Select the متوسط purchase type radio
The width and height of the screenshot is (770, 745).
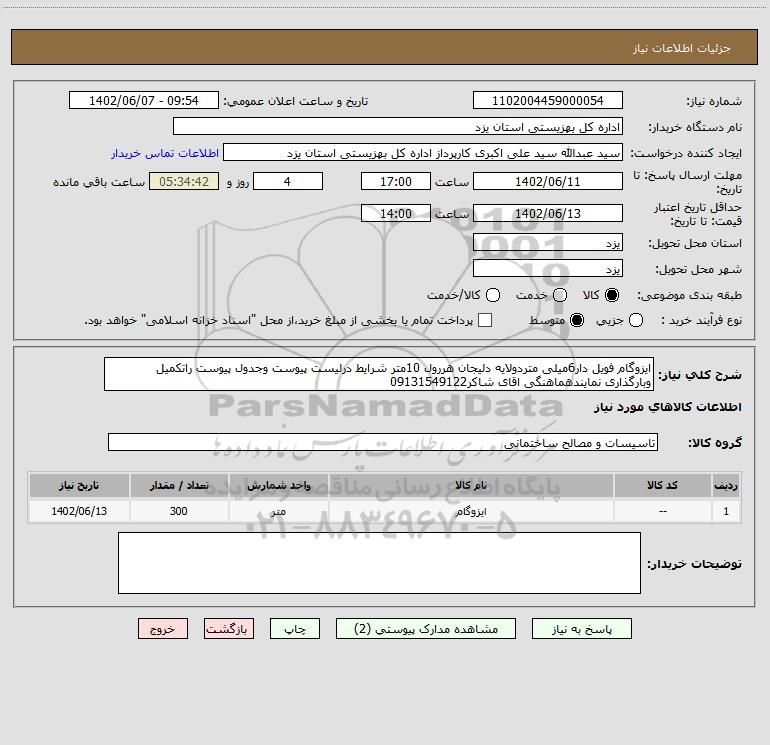[577, 320]
